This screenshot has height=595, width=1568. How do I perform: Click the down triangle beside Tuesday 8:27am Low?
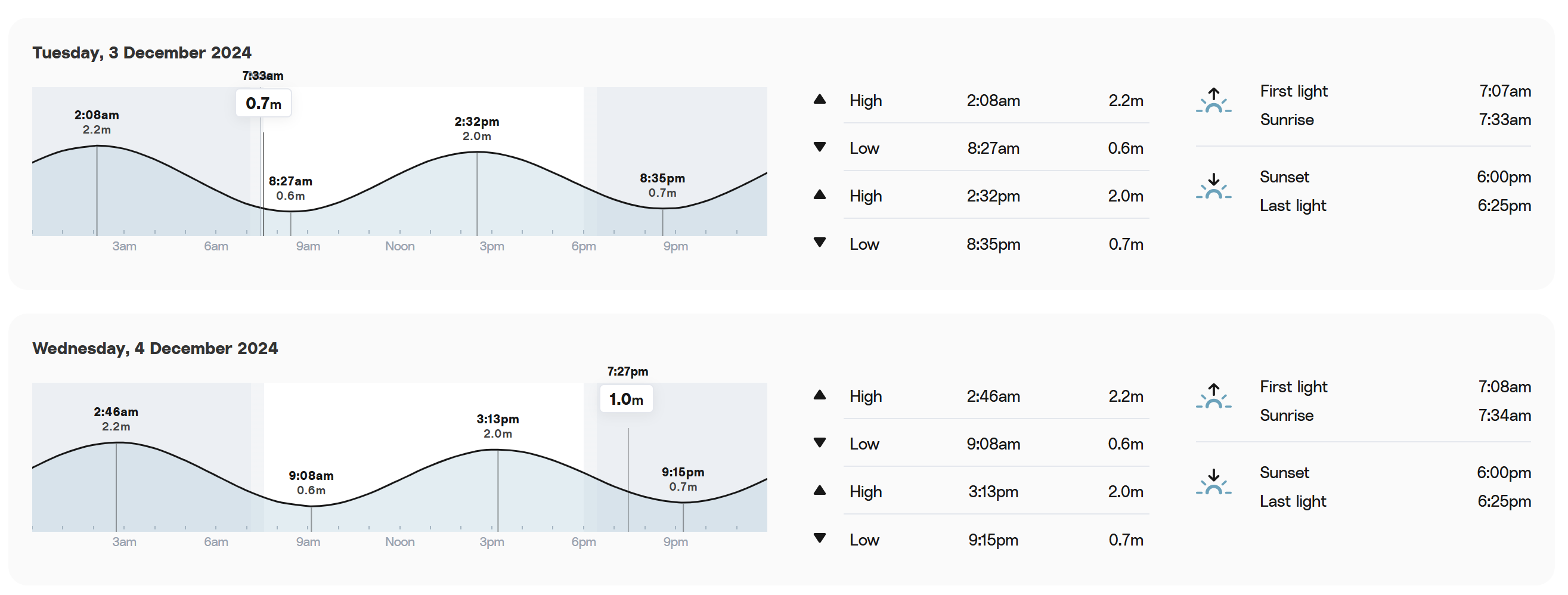tap(819, 147)
